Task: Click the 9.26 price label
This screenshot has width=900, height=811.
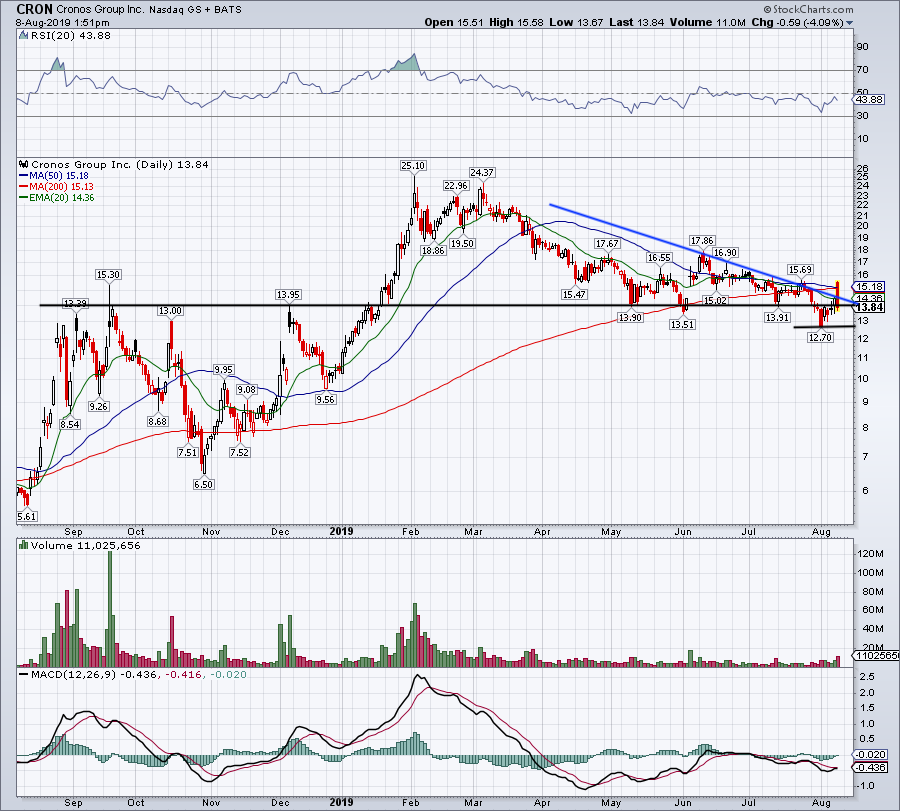Action: tap(98, 406)
